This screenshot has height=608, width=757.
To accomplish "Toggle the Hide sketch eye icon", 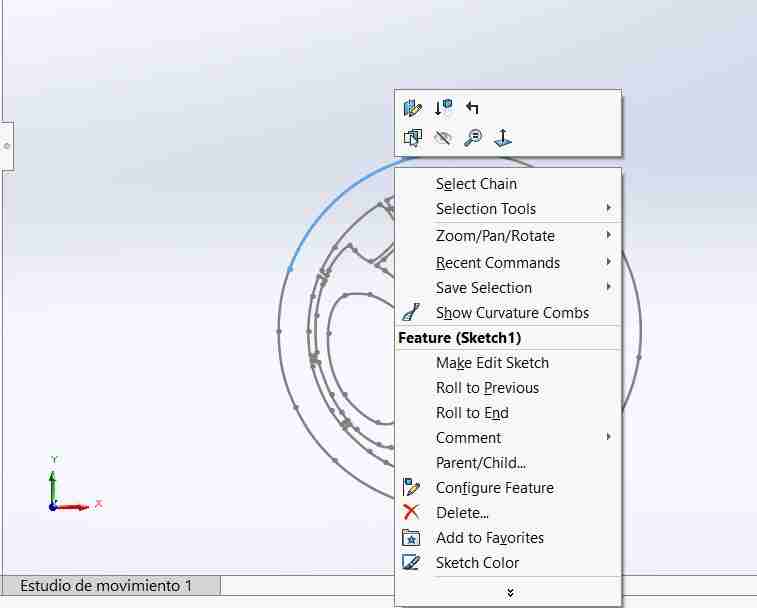I will [442, 138].
